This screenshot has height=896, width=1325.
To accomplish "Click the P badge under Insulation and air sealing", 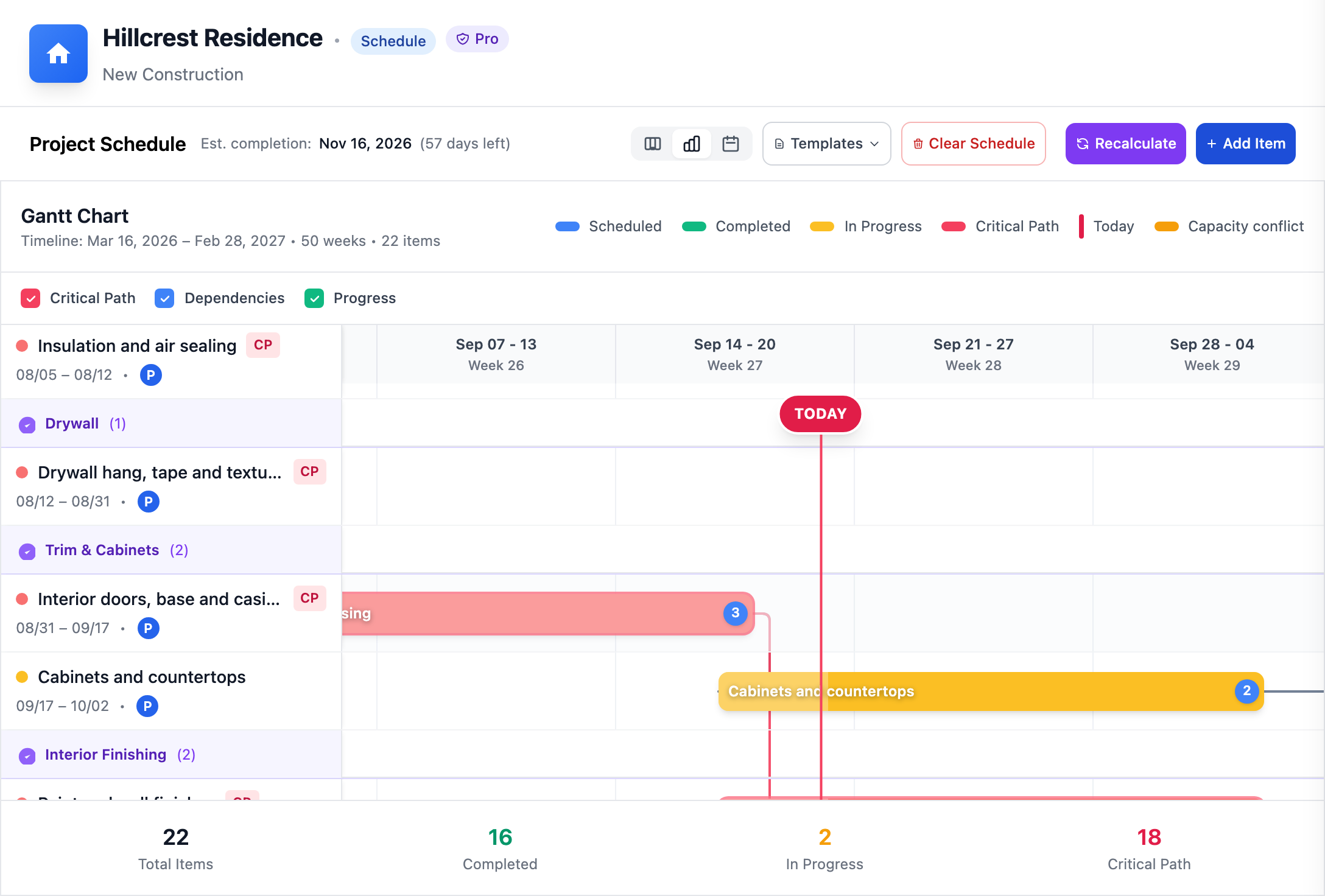I will 151,375.
